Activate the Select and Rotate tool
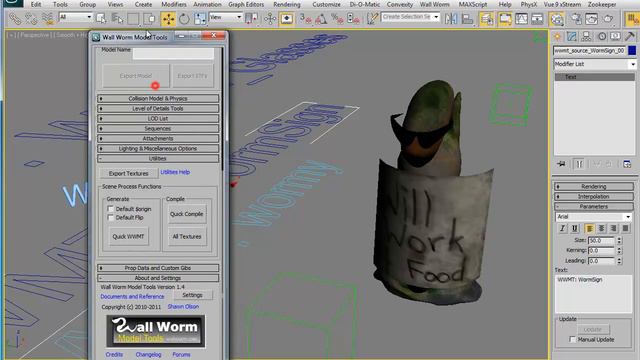640x360 pixels. (x=184, y=19)
